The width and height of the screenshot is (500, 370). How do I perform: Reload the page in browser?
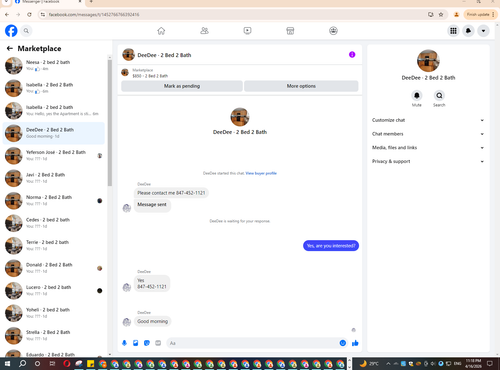coord(29,15)
